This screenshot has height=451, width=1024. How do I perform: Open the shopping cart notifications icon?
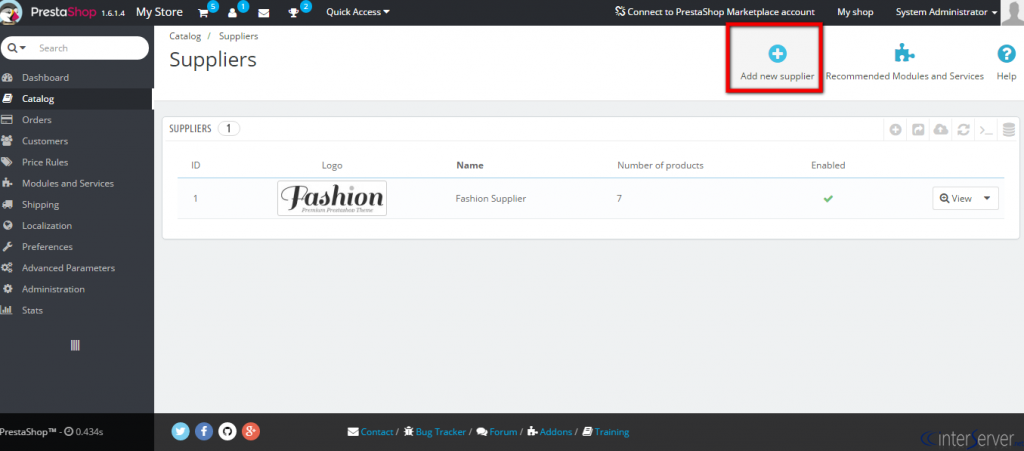click(x=203, y=12)
